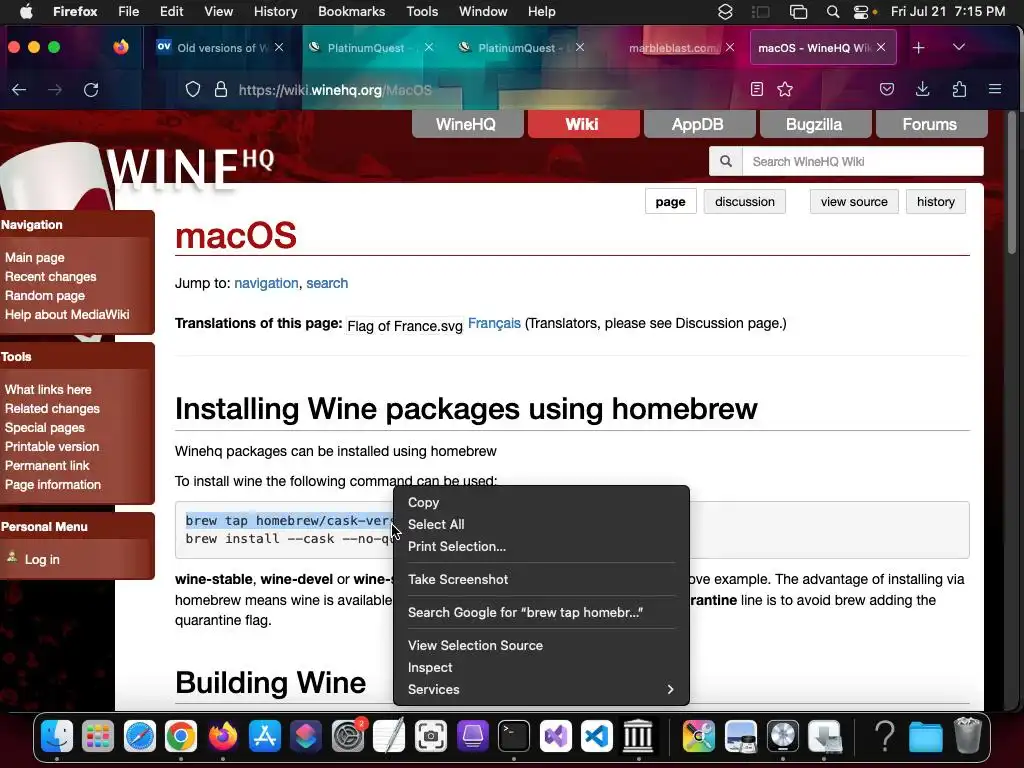Click the discussion page button
Screen dimensions: 1024x768
pos(744,202)
